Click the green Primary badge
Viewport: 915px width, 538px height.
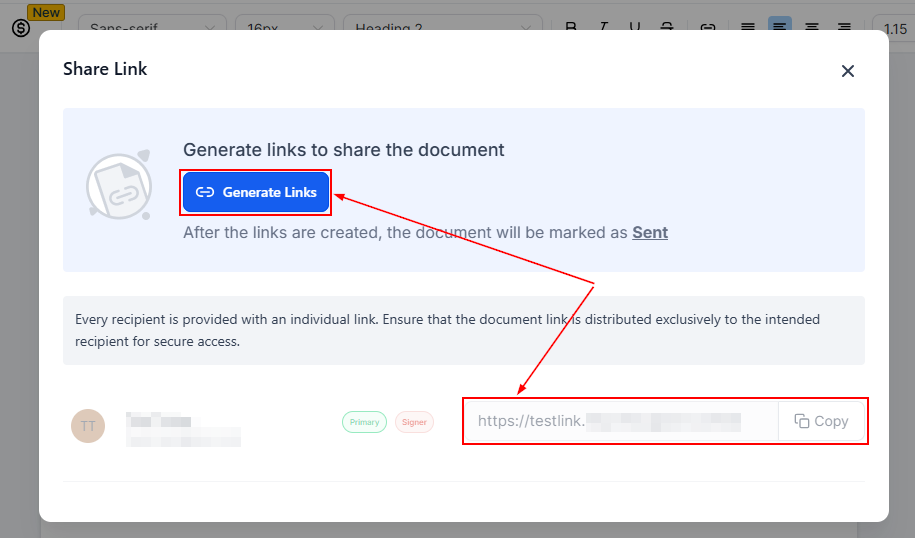point(364,422)
